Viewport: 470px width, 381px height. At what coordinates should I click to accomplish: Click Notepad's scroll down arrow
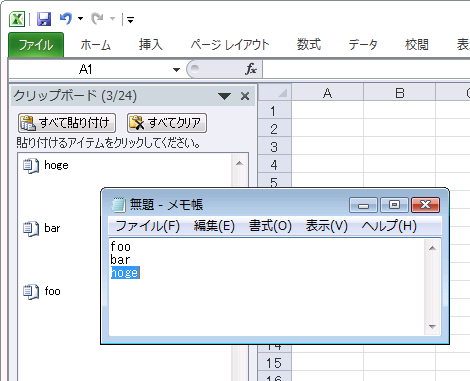[432, 326]
